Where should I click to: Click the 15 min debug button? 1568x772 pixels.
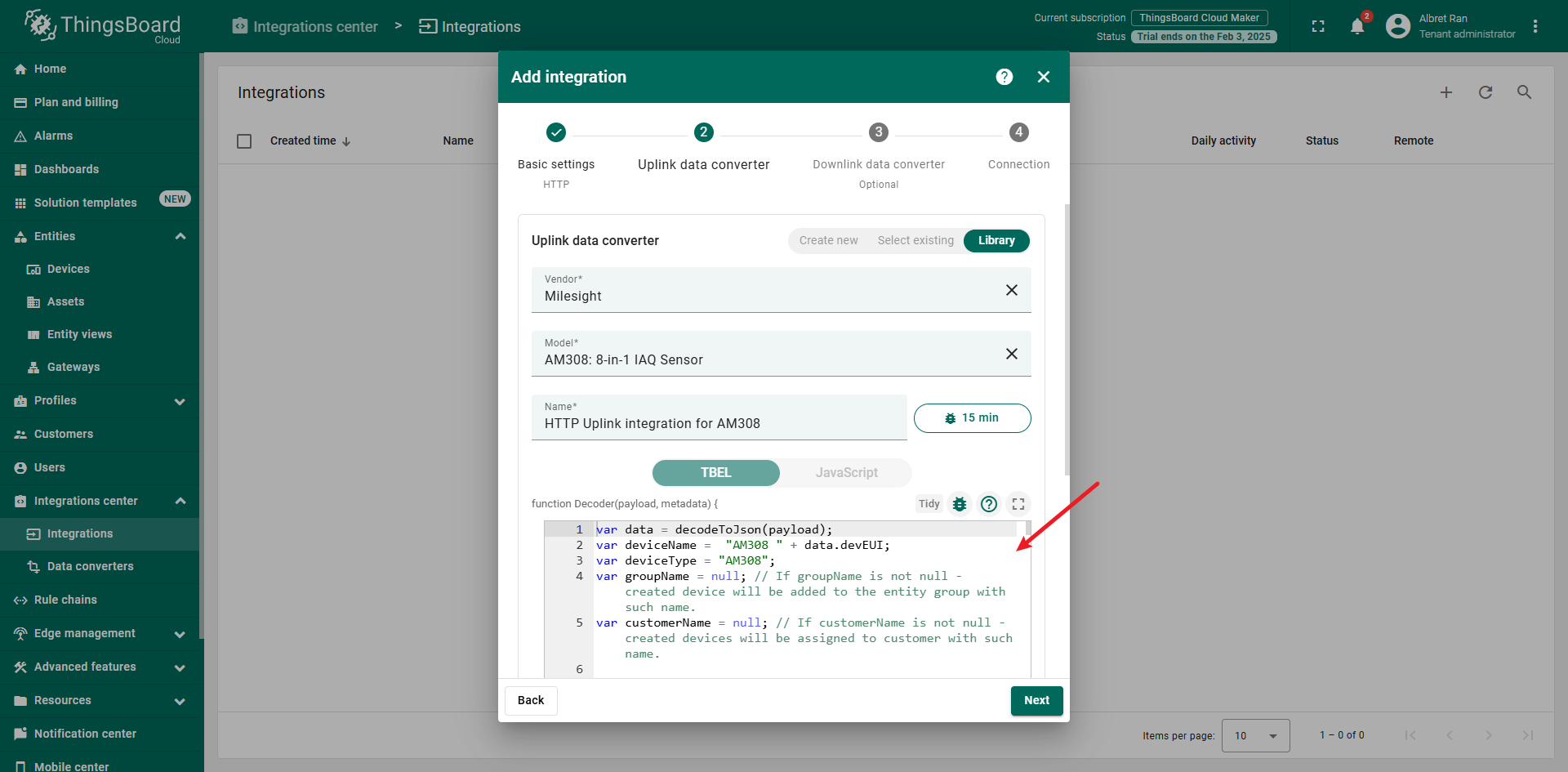point(972,418)
